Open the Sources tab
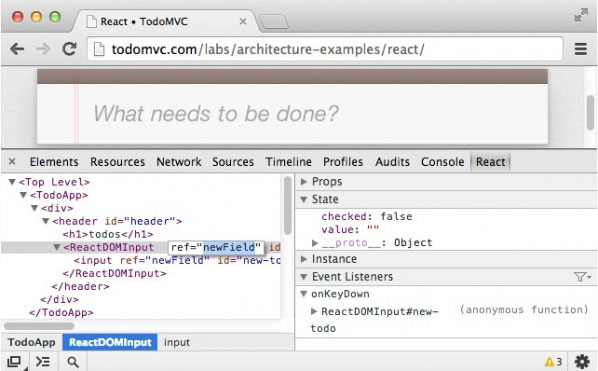 pyautogui.click(x=233, y=162)
